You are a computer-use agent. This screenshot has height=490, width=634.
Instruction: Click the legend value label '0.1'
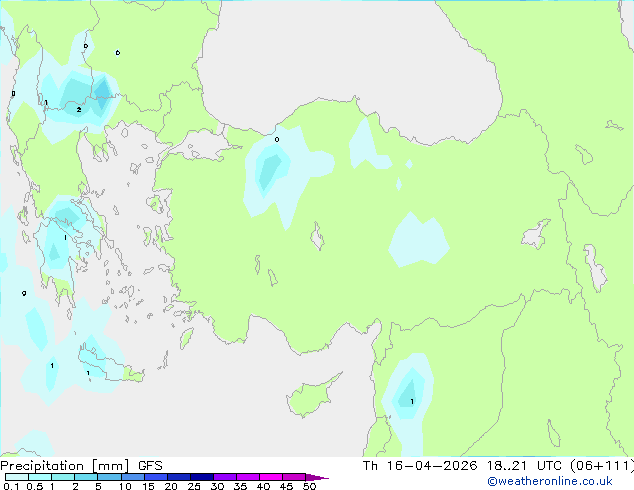[x=11, y=486]
